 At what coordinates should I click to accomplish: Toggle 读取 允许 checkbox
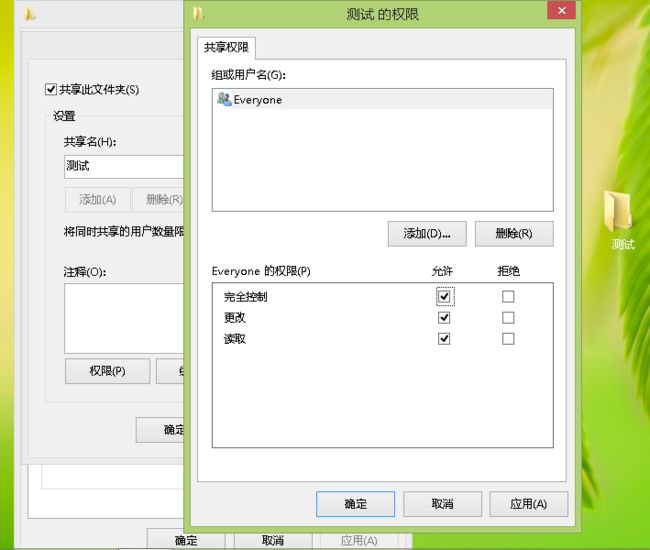pos(444,339)
